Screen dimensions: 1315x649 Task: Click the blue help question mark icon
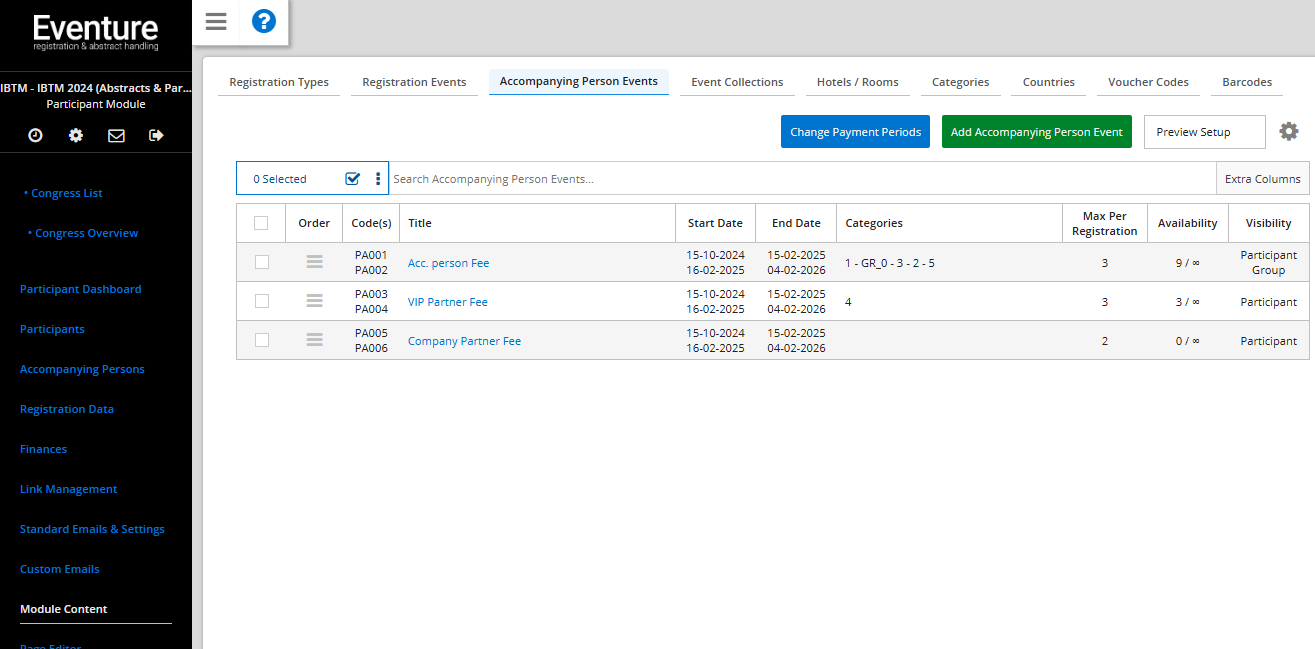[263, 21]
